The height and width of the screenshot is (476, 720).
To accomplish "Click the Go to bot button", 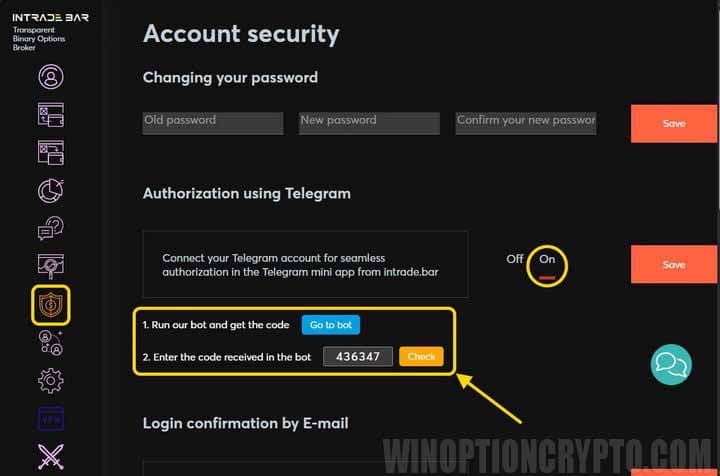I will click(x=331, y=325).
